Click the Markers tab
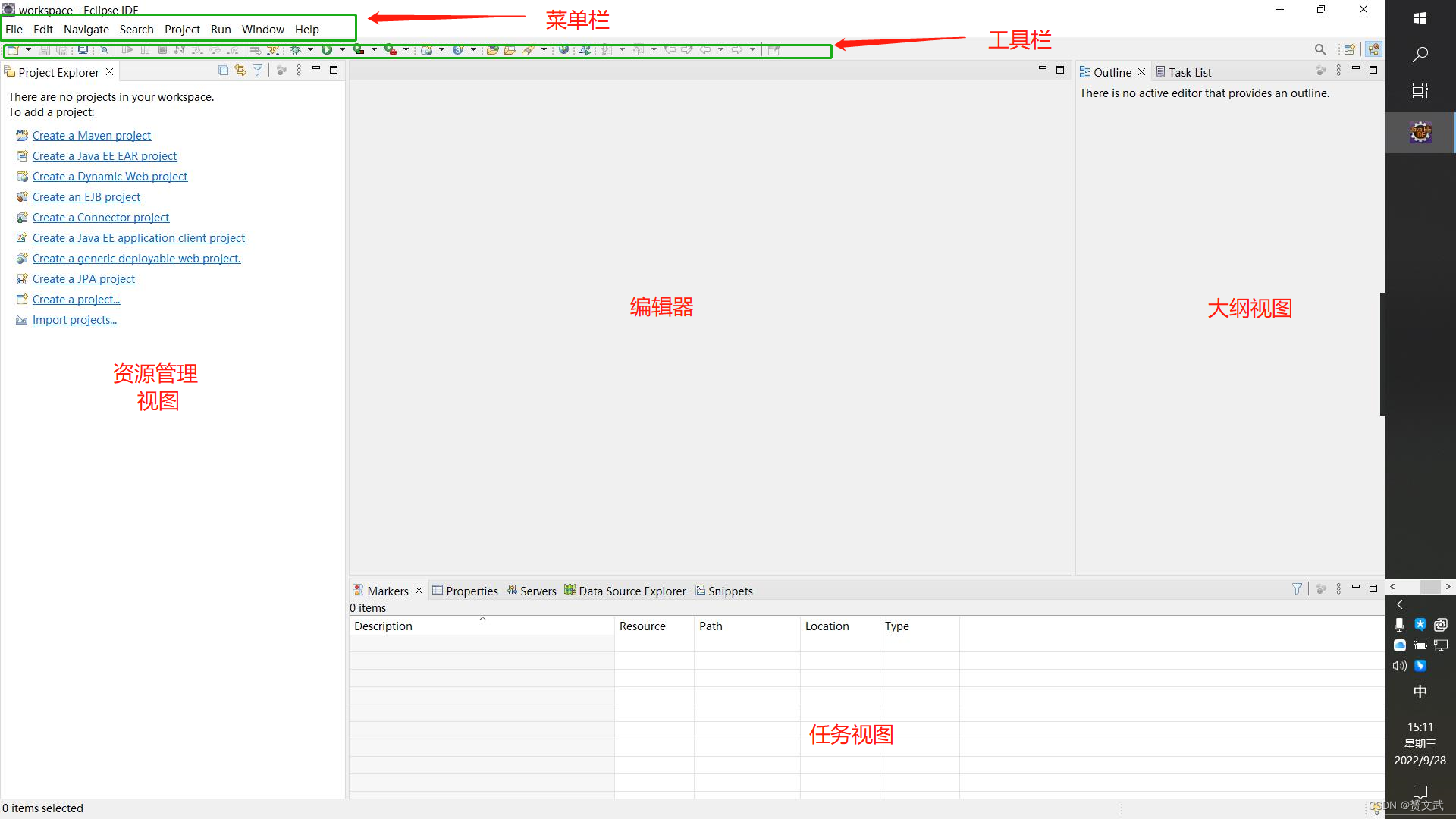The image size is (1456, 819). (x=387, y=590)
